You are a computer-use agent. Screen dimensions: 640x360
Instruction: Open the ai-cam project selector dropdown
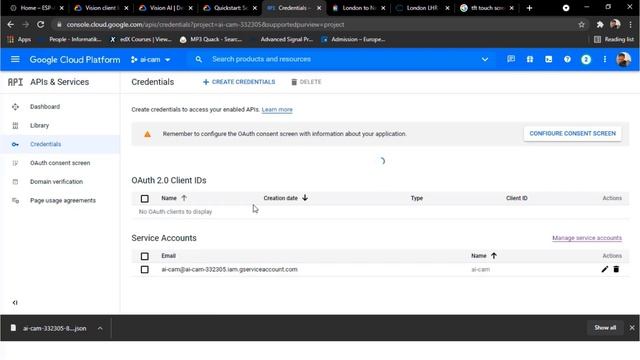[150, 60]
